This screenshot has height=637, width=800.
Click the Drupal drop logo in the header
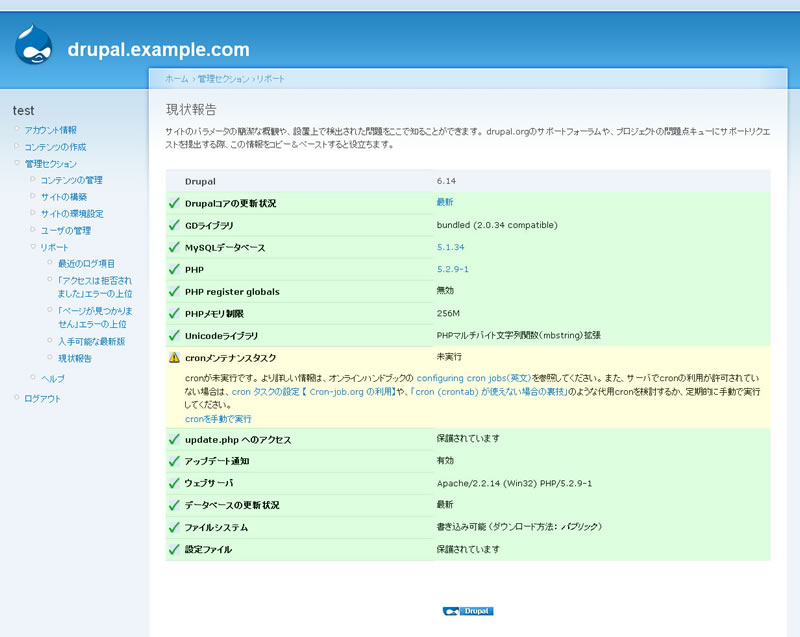[x=34, y=45]
